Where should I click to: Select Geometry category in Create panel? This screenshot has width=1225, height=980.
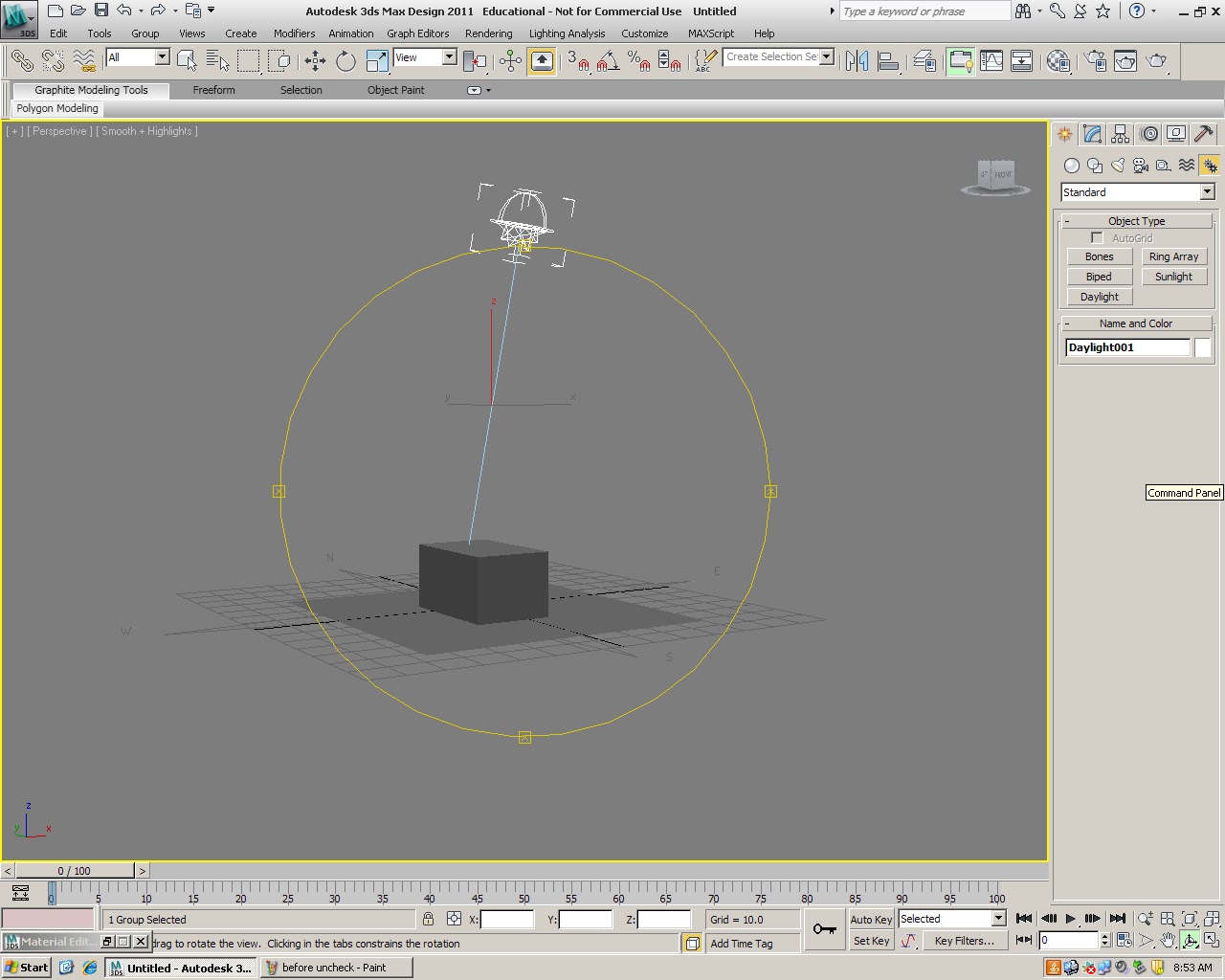click(1072, 166)
